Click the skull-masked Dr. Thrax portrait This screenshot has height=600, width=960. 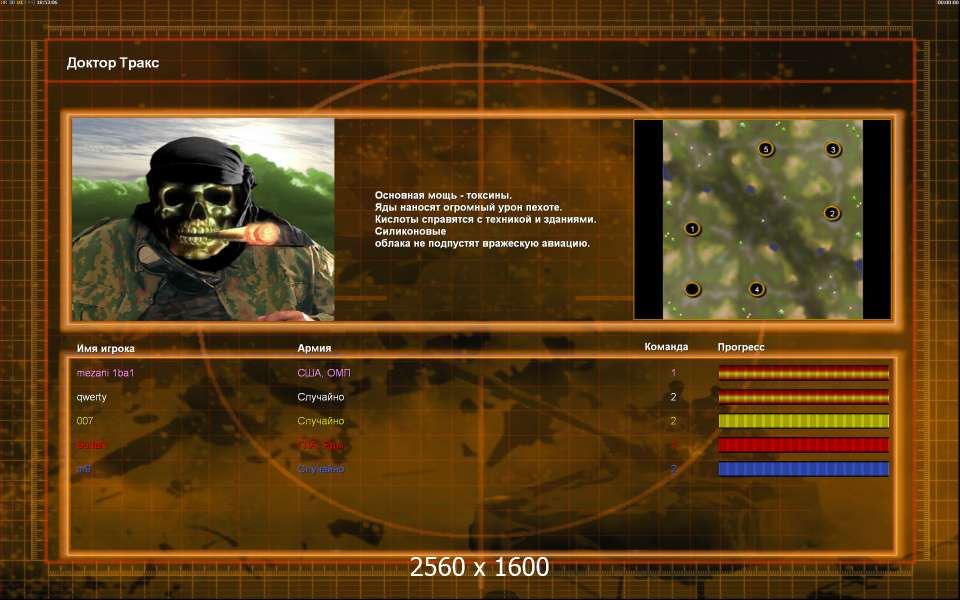coord(203,219)
